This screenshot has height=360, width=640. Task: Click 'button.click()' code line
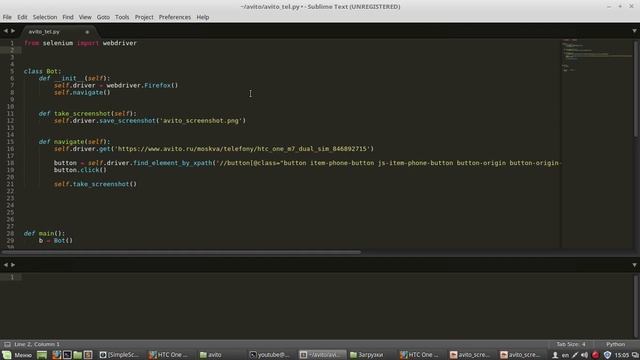(80, 170)
